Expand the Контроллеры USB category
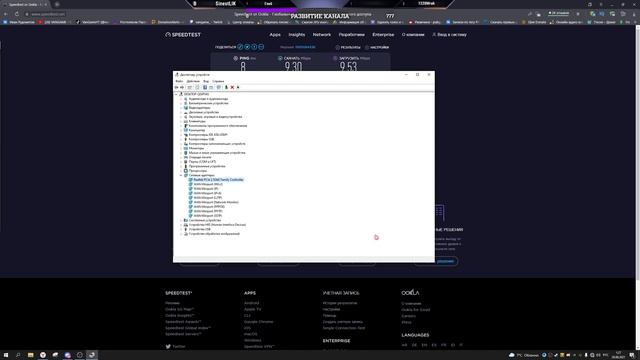Image resolution: width=640 pixels, height=360 pixels. [181, 139]
